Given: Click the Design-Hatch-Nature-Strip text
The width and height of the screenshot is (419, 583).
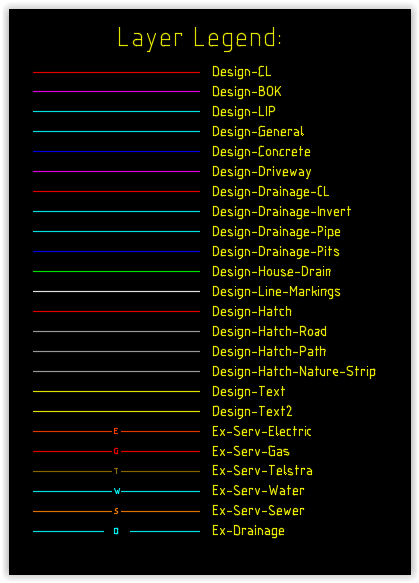Looking at the screenshot, I should pyautogui.click(x=294, y=372).
